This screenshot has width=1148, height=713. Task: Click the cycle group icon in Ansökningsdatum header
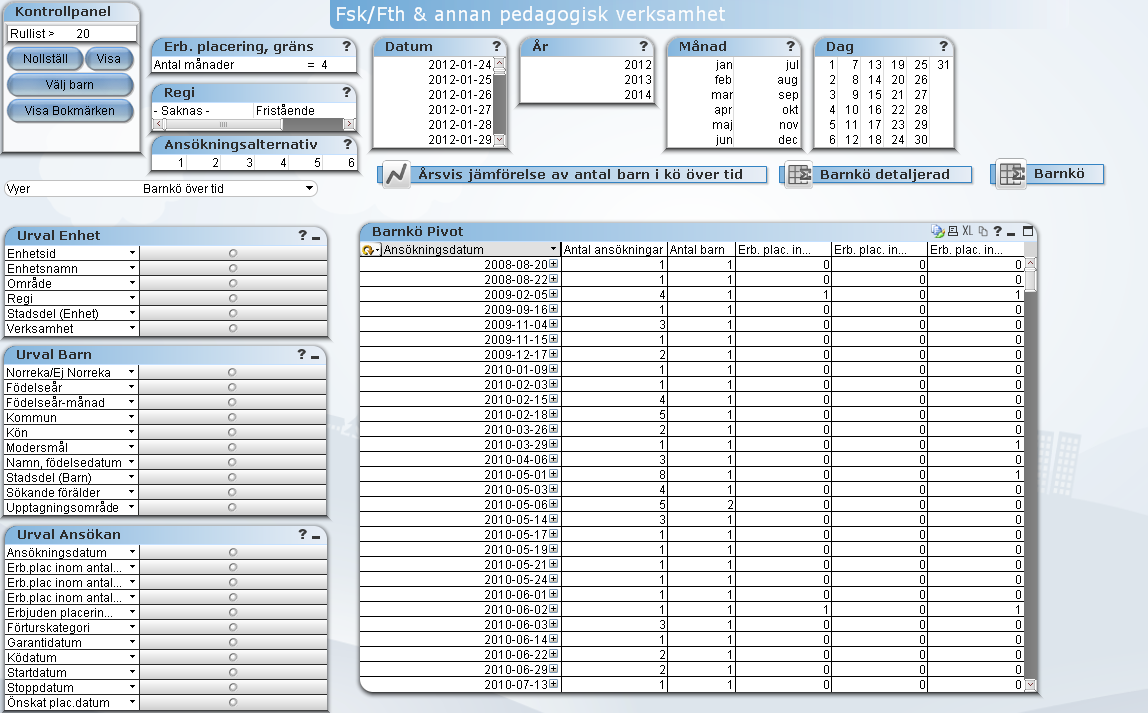coord(368,250)
